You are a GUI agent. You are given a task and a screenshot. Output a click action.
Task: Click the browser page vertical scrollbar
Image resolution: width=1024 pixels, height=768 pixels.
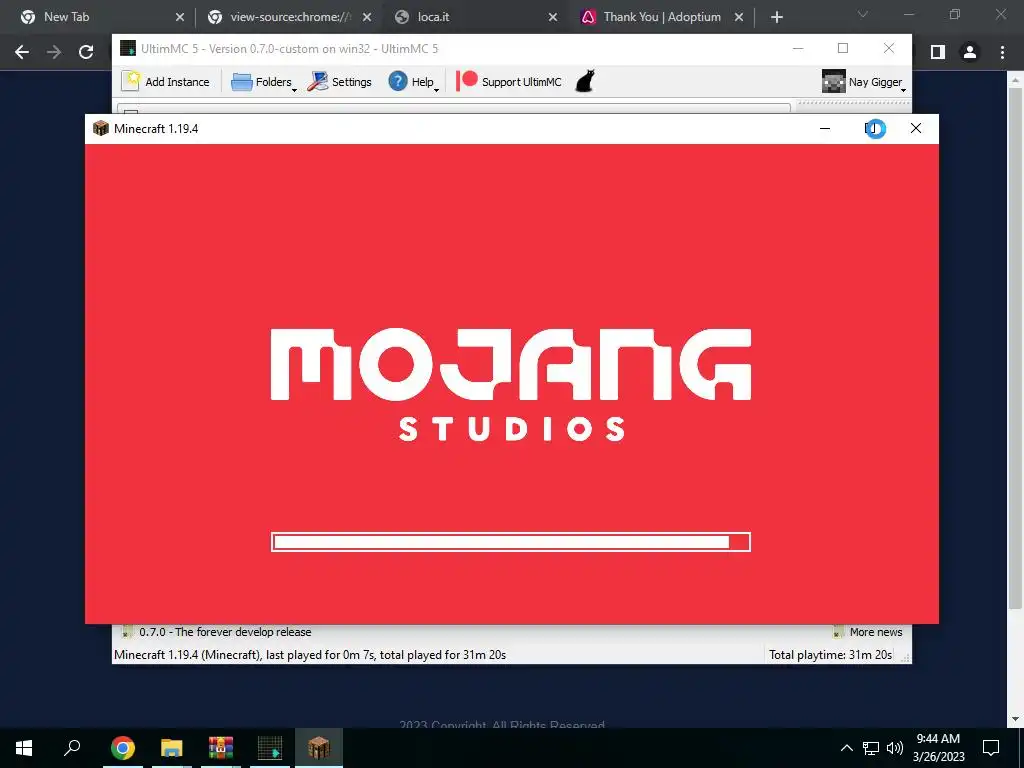coord(1016,346)
